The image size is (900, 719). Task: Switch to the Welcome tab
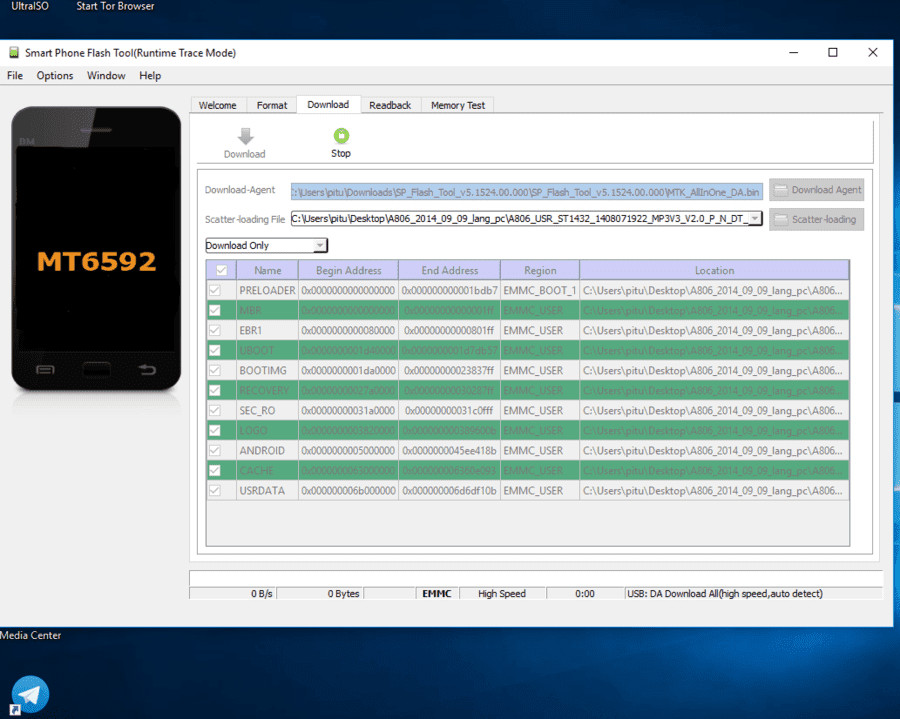coord(218,106)
